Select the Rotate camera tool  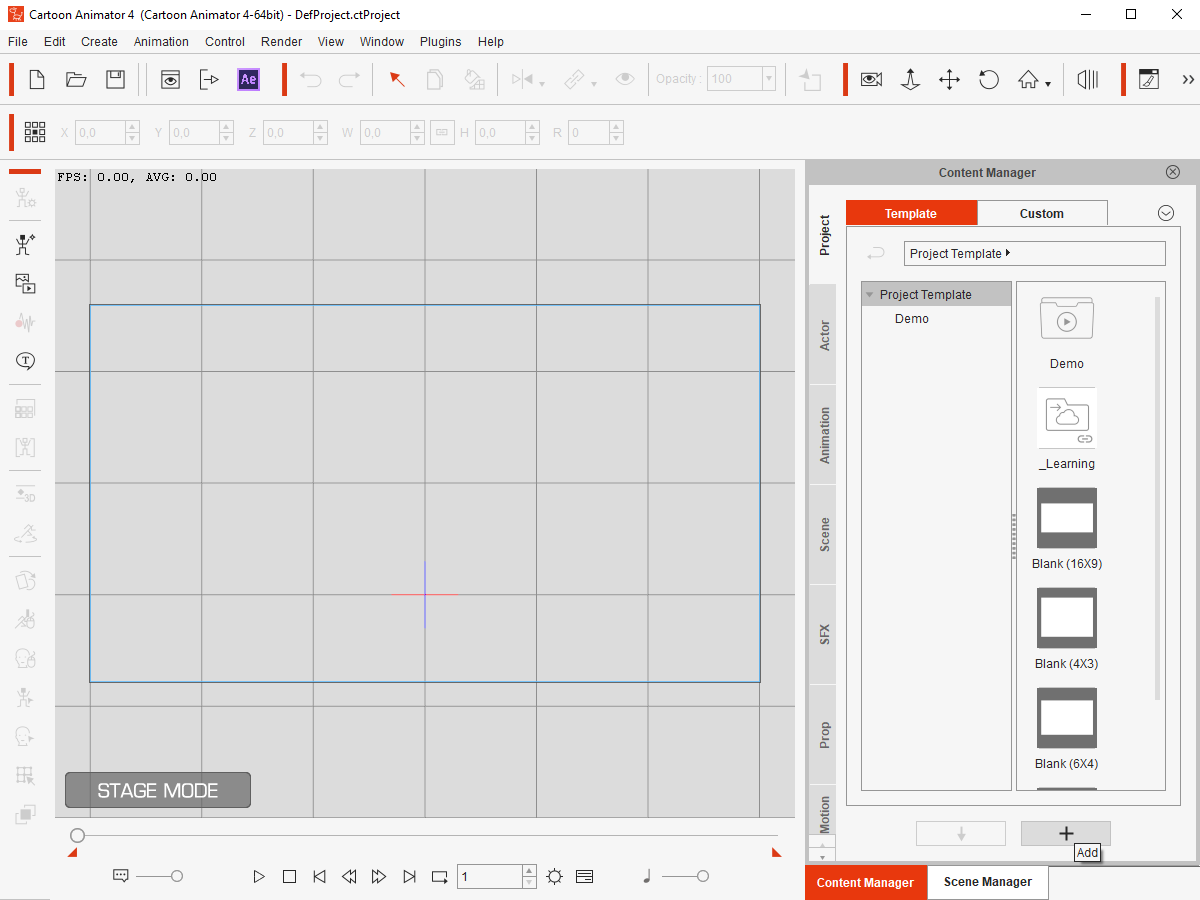[x=989, y=80]
